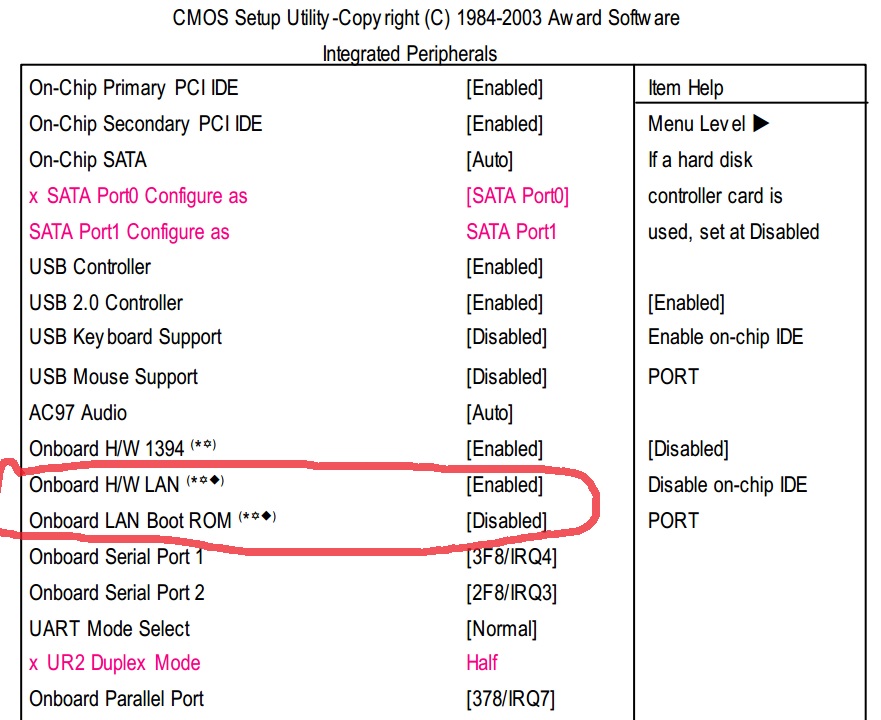The image size is (881, 720).
Task: Open the AC97 Audio [Auto] option
Action: 489,413
